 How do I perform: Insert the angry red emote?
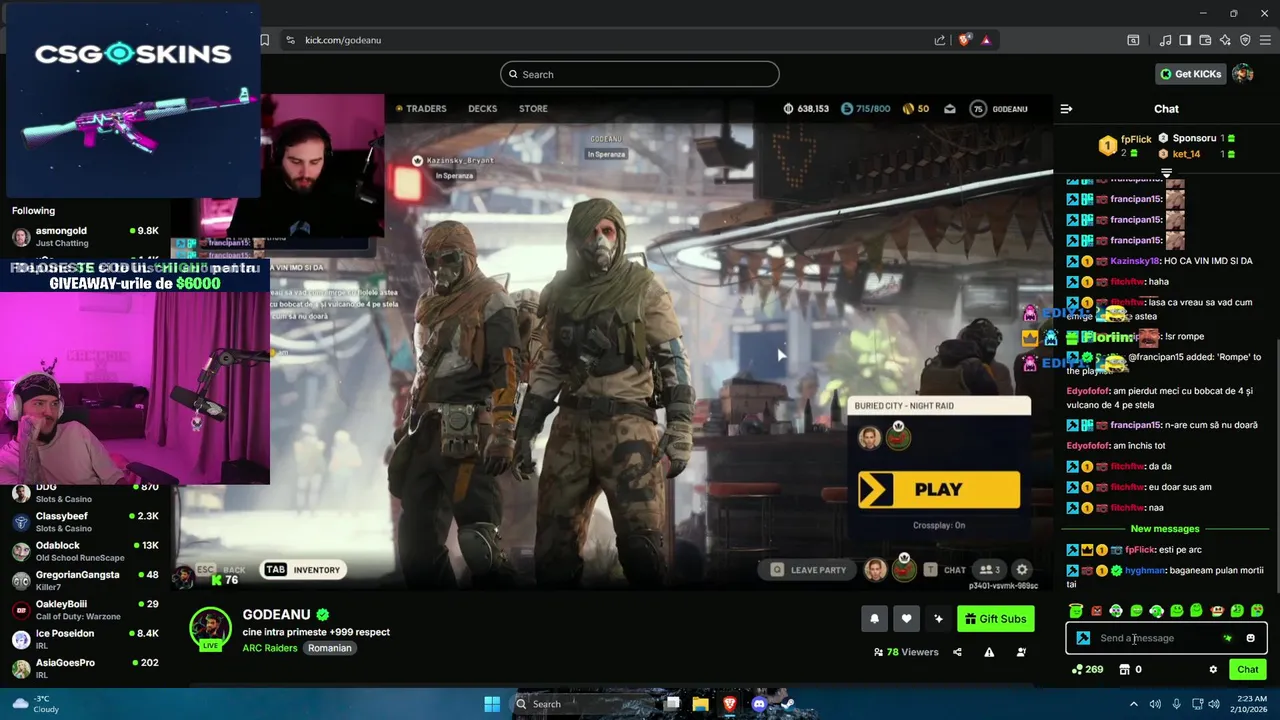1097,610
